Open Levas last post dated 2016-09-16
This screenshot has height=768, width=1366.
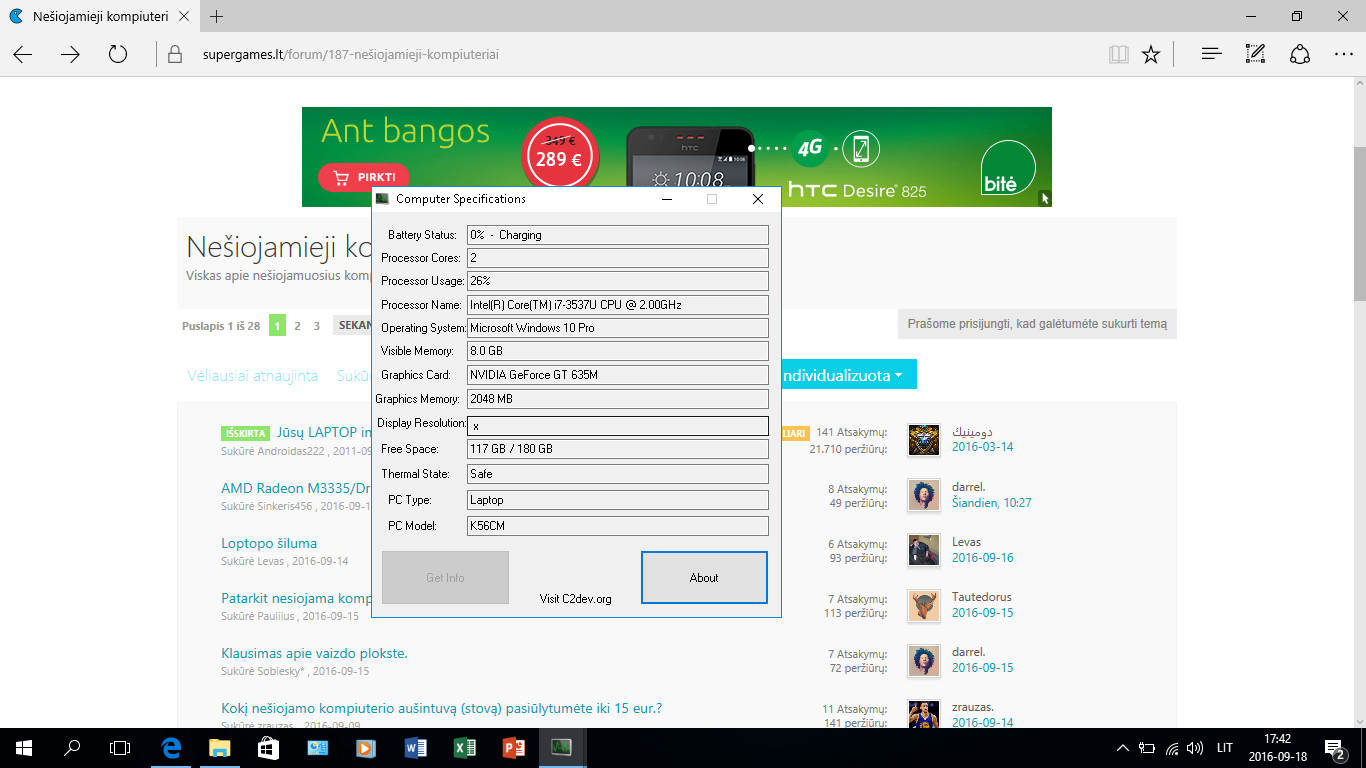click(x=982, y=558)
